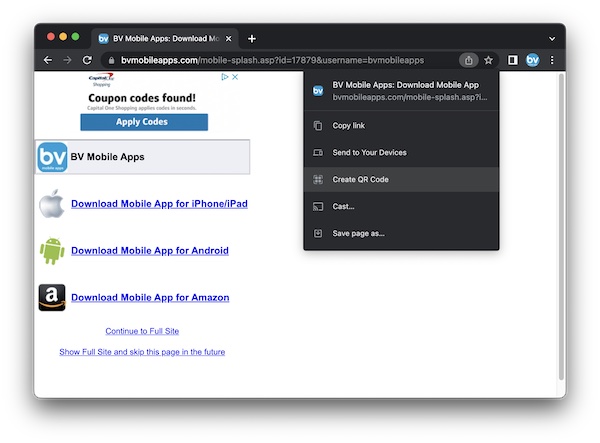The width and height of the screenshot is (600, 443).
Task: Go back to the previous page
Action: point(48,60)
